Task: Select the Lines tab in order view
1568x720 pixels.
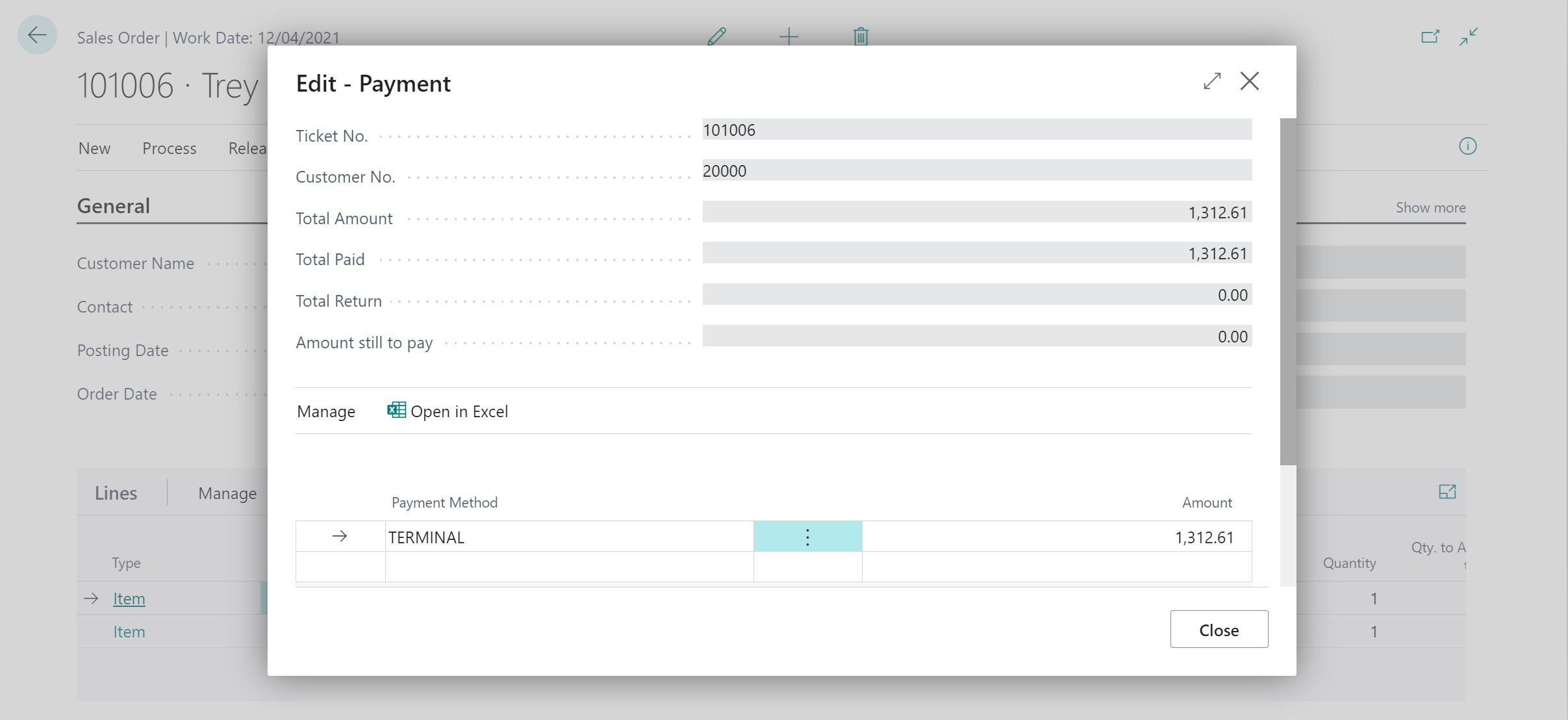Action: pos(115,492)
